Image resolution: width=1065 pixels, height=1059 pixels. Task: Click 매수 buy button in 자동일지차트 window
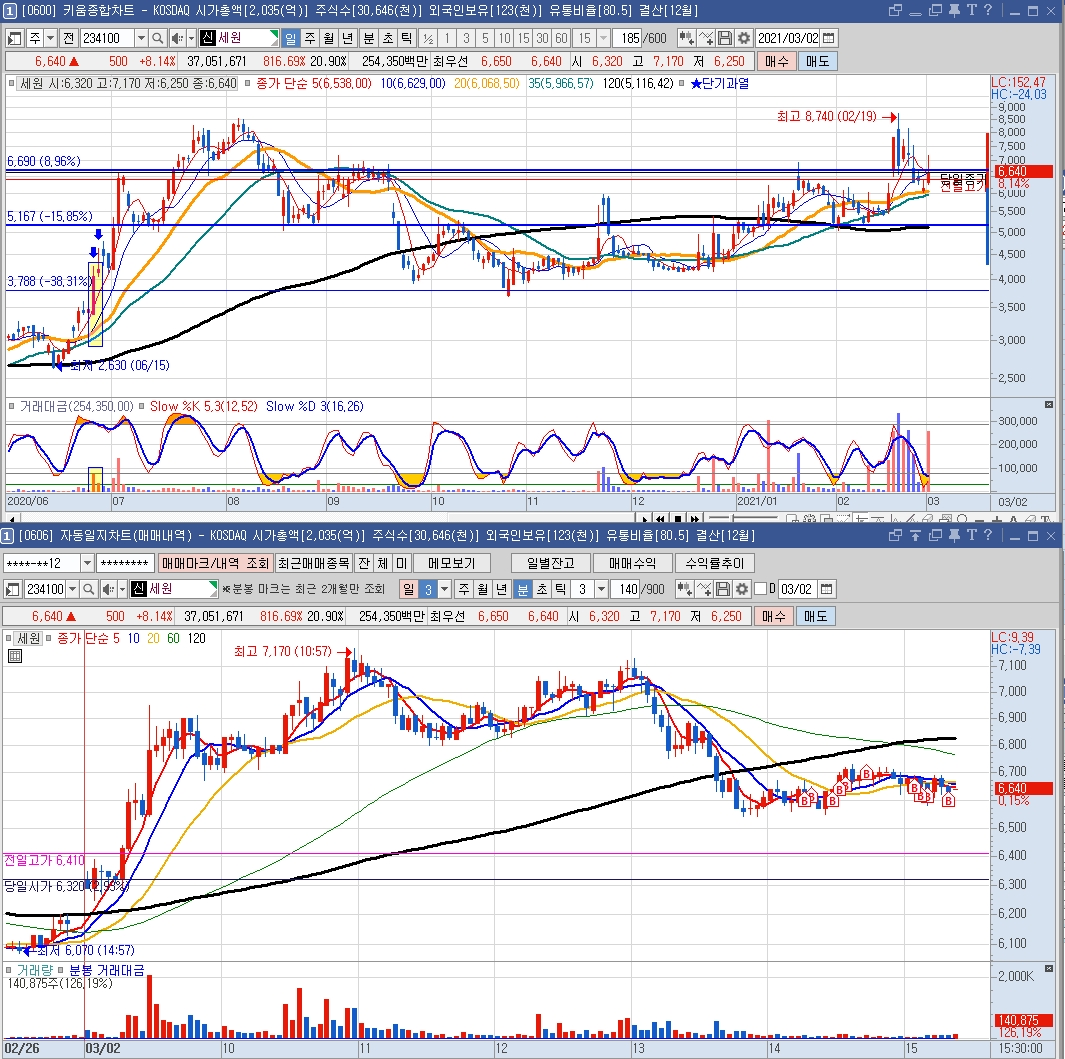pos(774,616)
